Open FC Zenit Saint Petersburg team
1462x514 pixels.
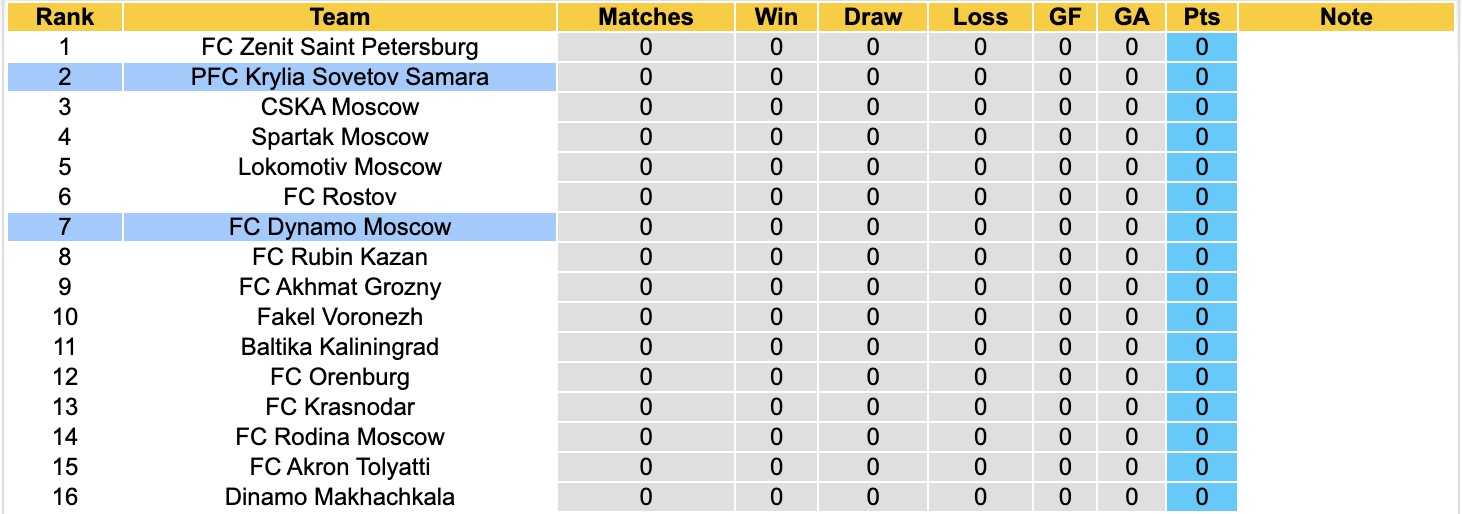(x=340, y=47)
